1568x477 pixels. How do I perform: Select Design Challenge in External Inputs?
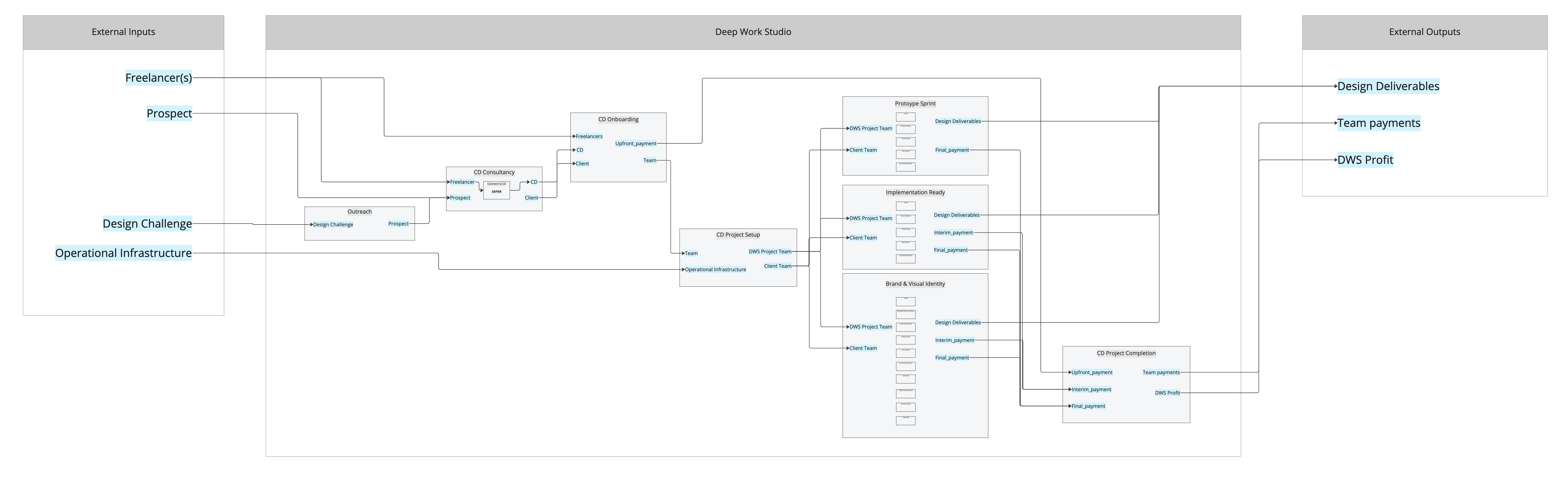147,224
